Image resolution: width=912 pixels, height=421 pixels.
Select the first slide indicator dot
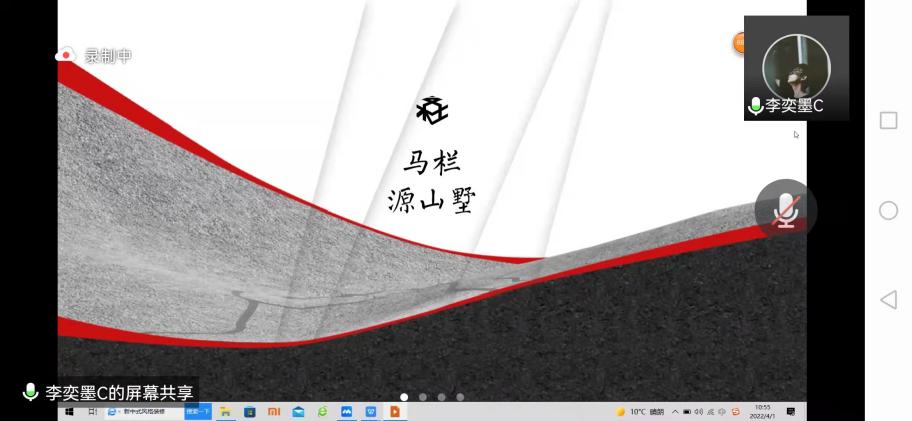click(404, 397)
